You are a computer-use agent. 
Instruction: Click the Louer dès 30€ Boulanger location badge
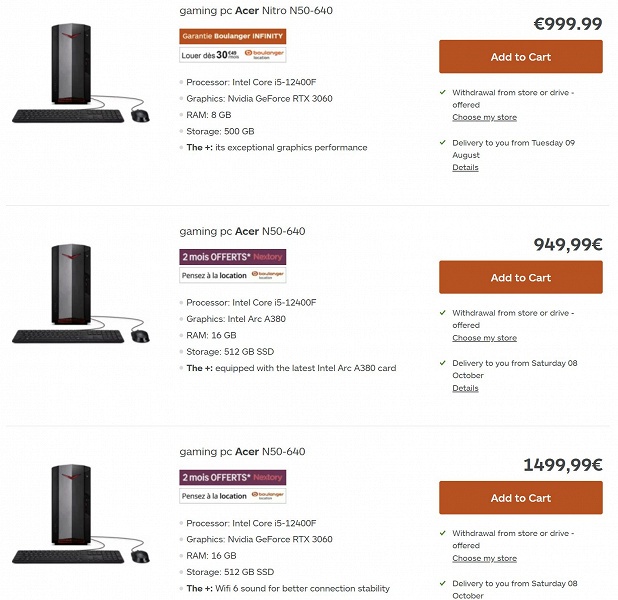click(232, 56)
